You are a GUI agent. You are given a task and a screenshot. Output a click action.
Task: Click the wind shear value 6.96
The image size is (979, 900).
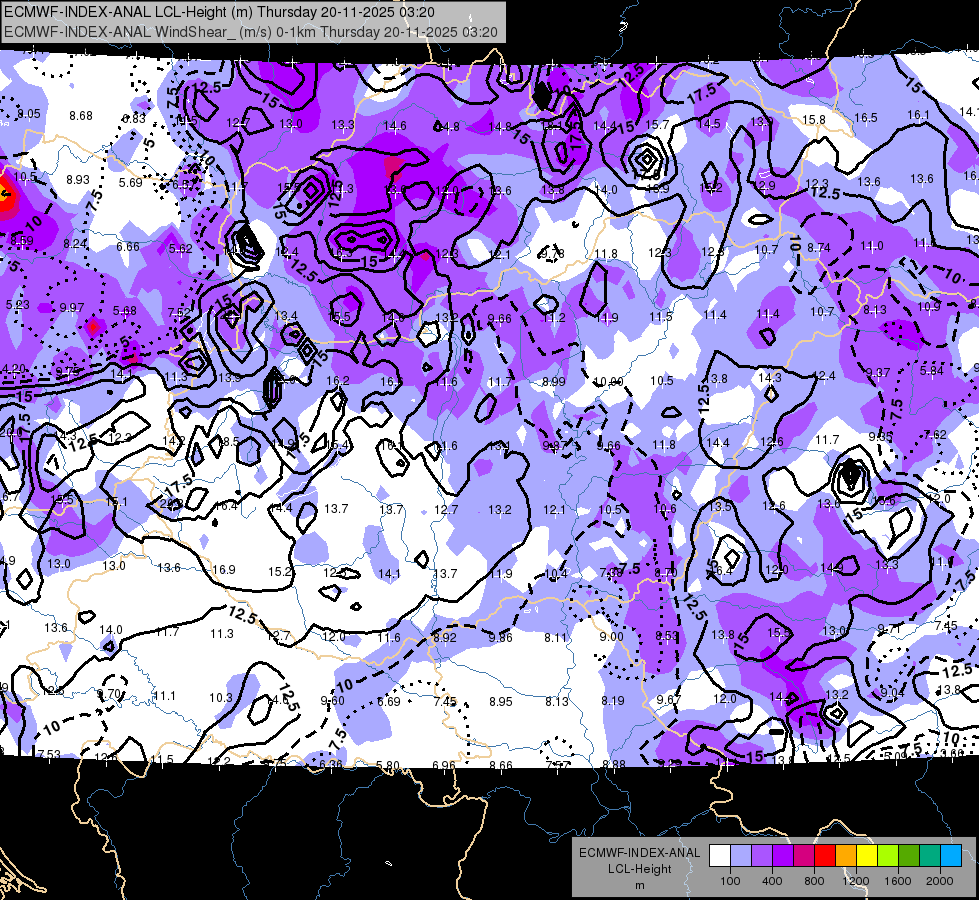click(444, 765)
